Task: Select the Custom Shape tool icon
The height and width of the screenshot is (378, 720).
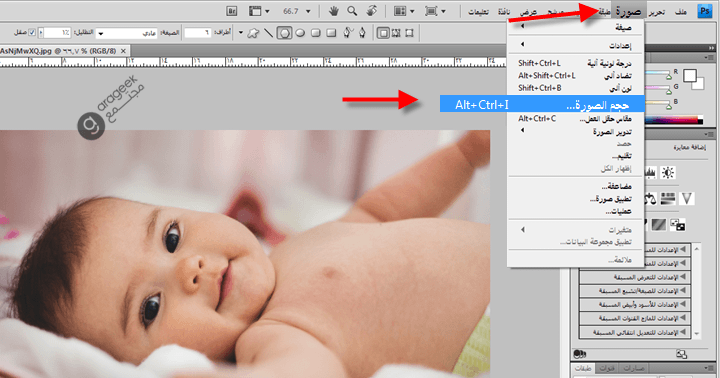Action: tap(253, 33)
